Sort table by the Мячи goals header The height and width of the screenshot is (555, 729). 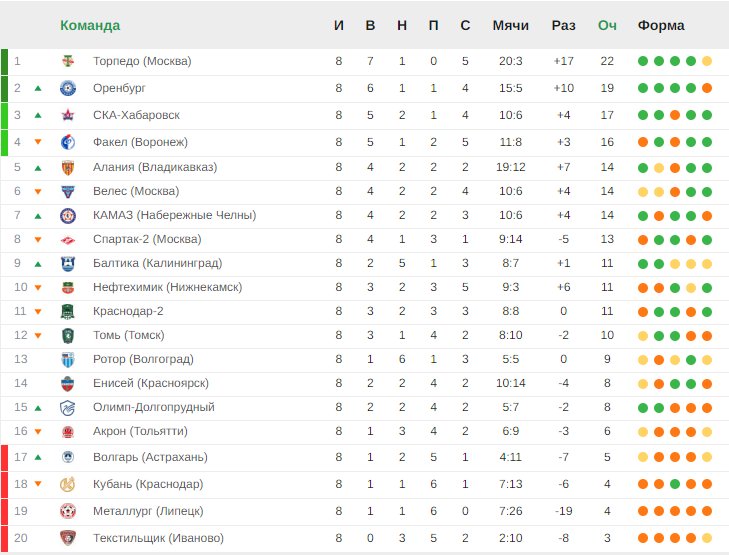click(510, 25)
